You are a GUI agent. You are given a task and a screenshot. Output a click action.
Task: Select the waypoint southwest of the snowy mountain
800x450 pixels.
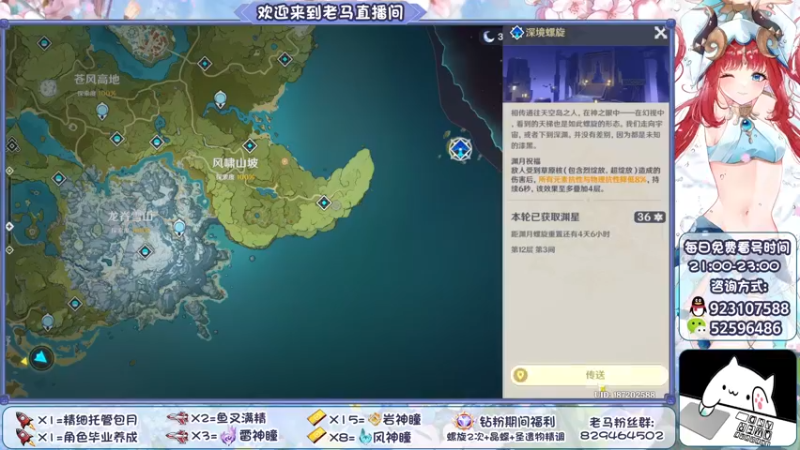pyautogui.click(x=74, y=304)
